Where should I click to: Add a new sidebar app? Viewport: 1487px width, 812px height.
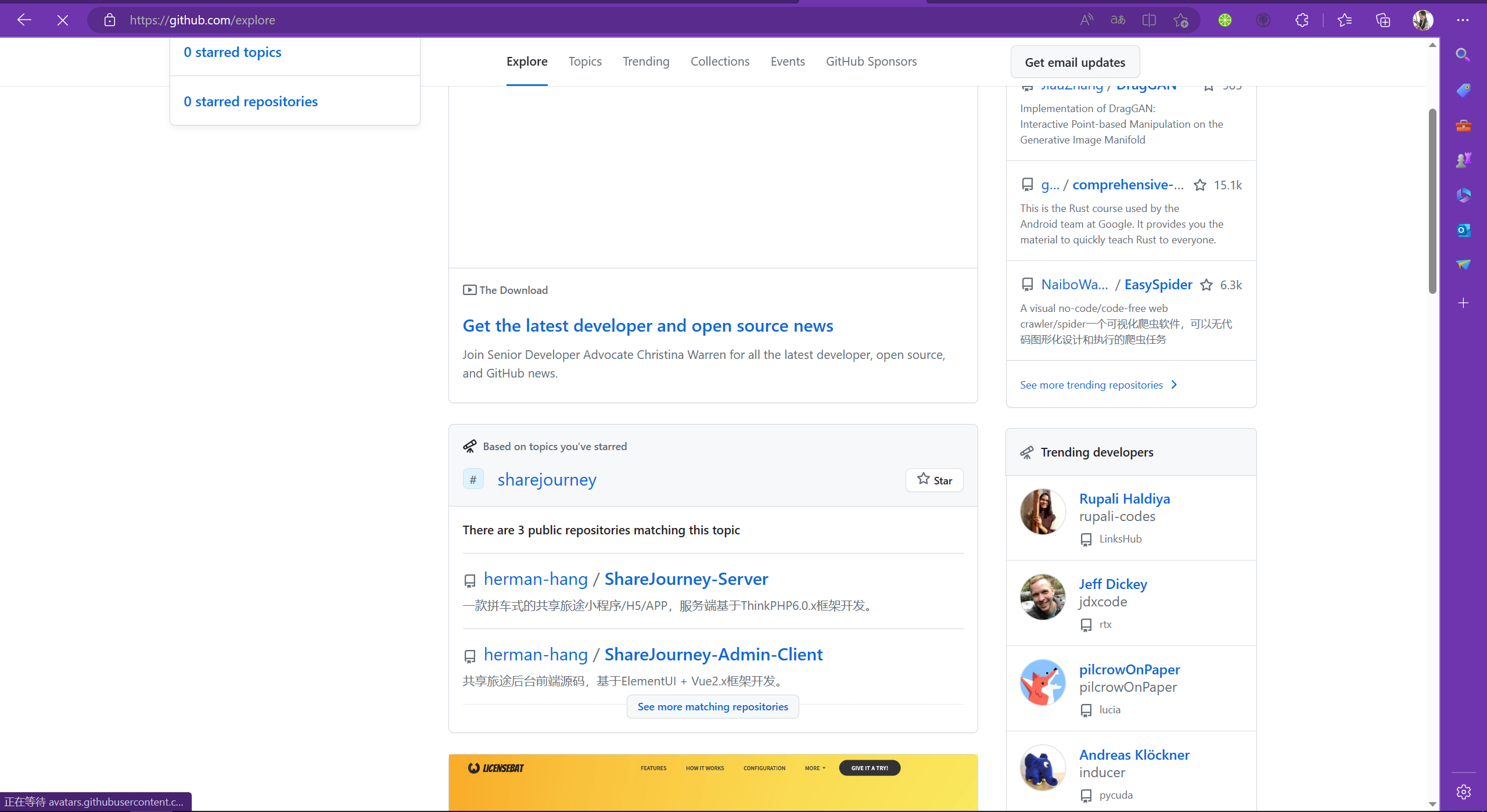(x=1463, y=303)
